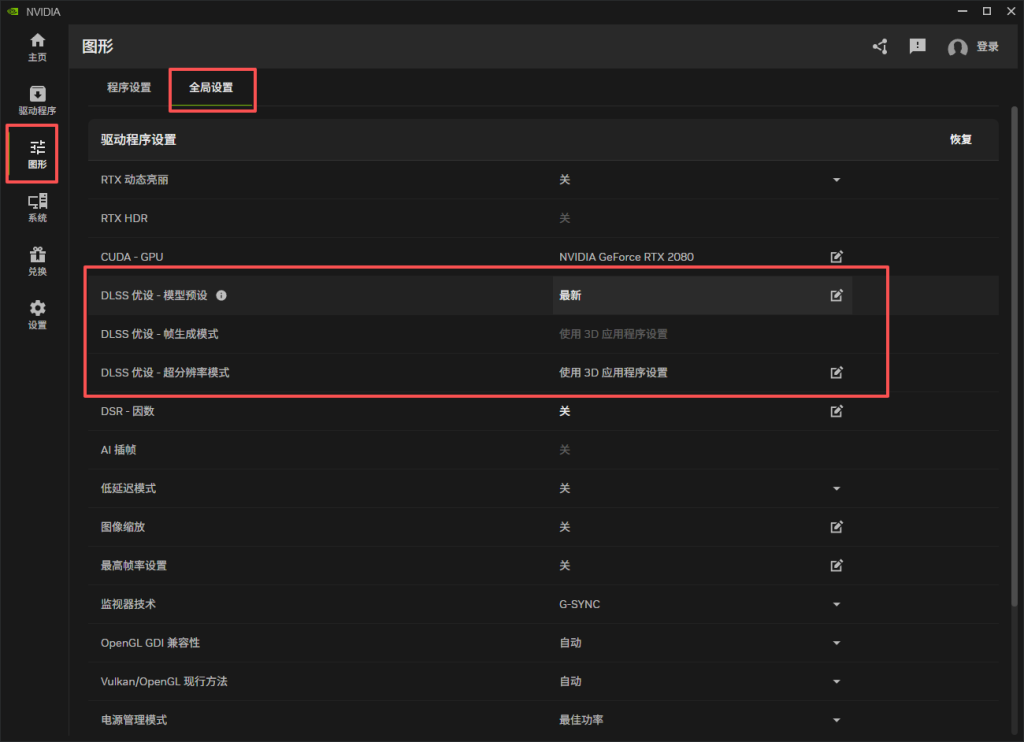Open the 设置 settings gear icon
The height and width of the screenshot is (742, 1024).
tap(37, 315)
